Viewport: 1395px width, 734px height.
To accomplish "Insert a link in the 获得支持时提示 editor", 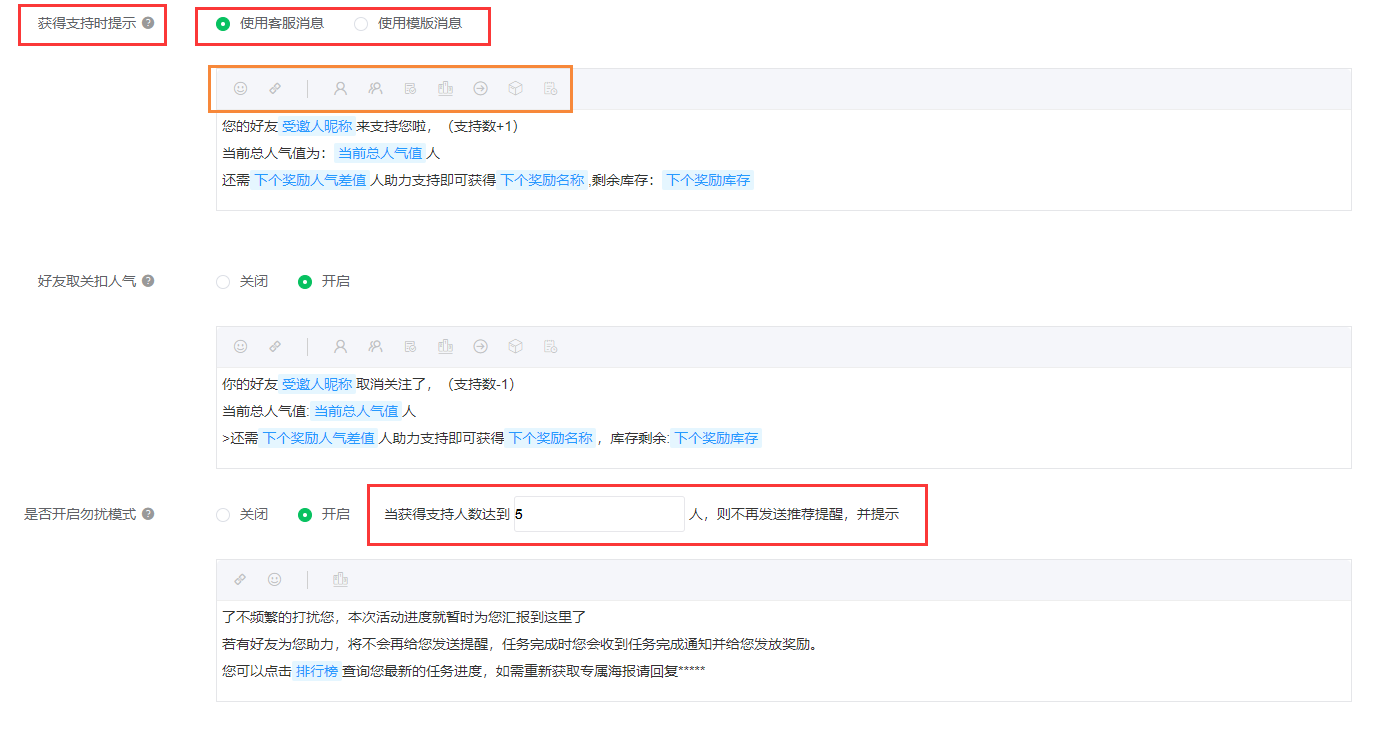I will tap(275, 88).
